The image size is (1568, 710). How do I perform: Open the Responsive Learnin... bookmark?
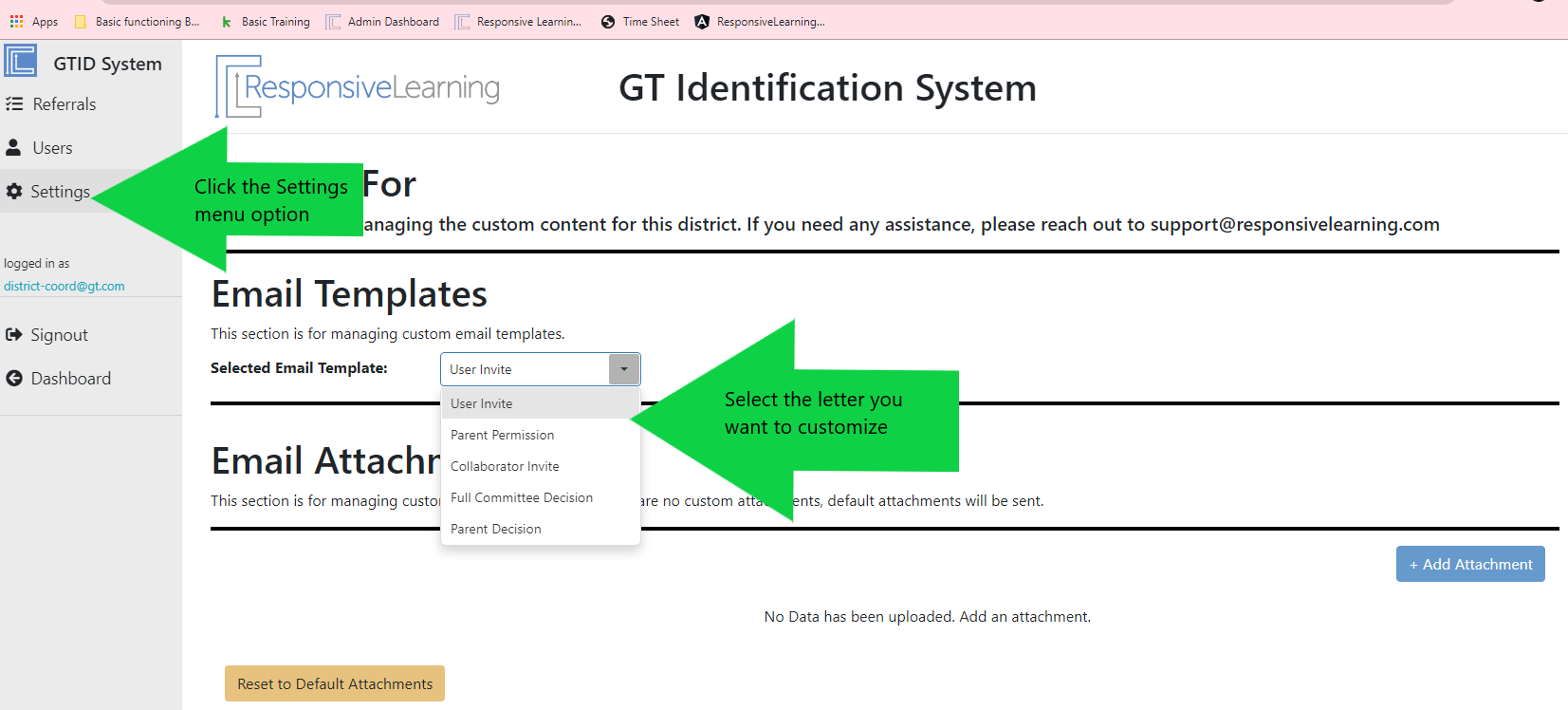[x=518, y=22]
